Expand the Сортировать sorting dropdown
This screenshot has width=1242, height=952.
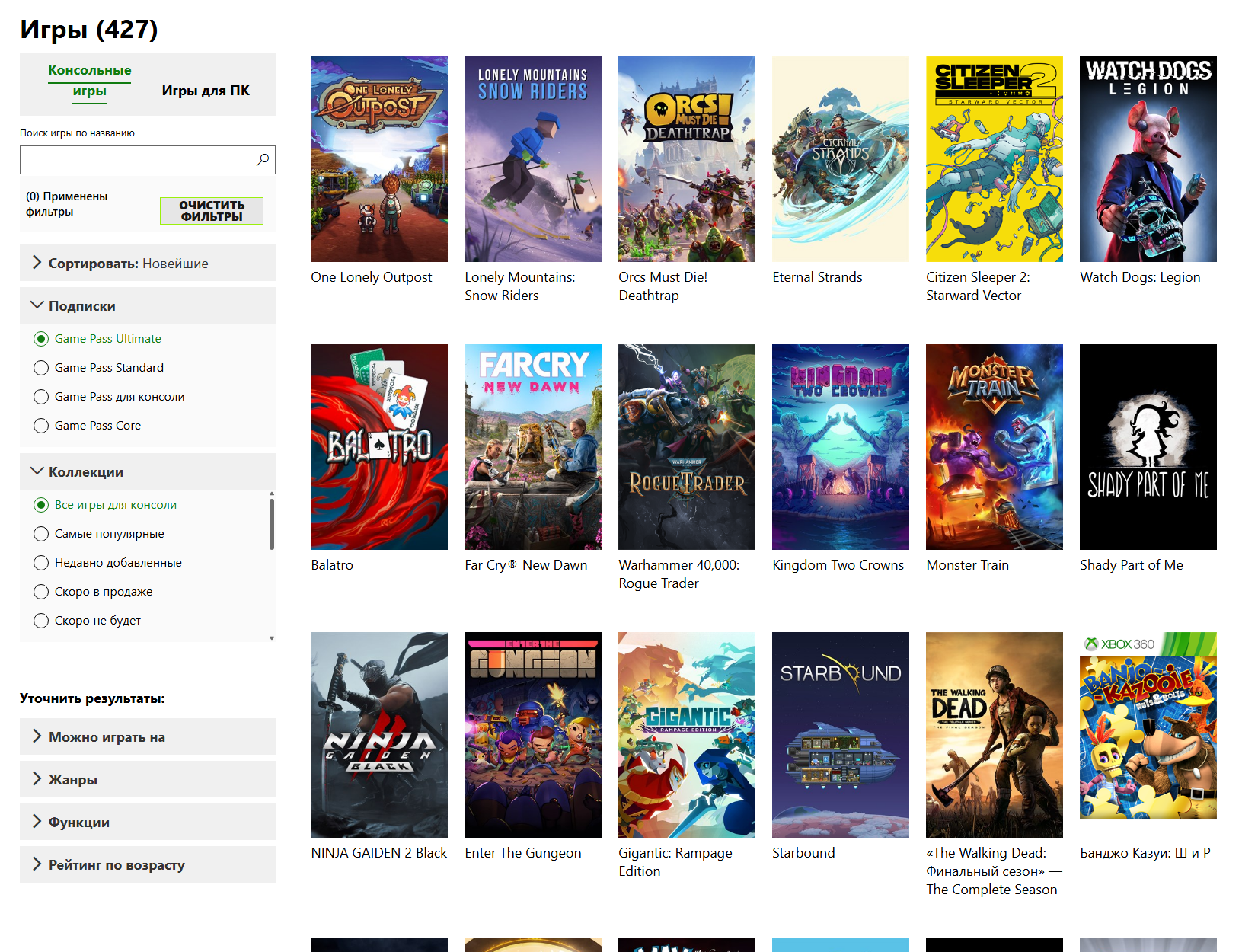(x=148, y=264)
